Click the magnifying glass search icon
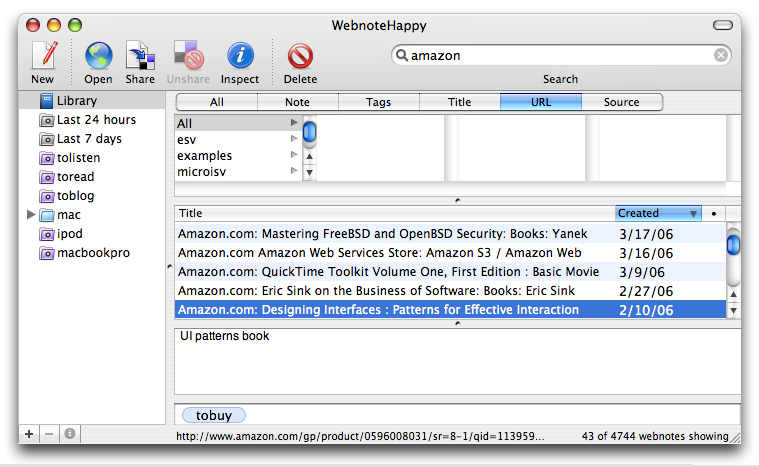Screen dimensions: 759x467 (401, 56)
